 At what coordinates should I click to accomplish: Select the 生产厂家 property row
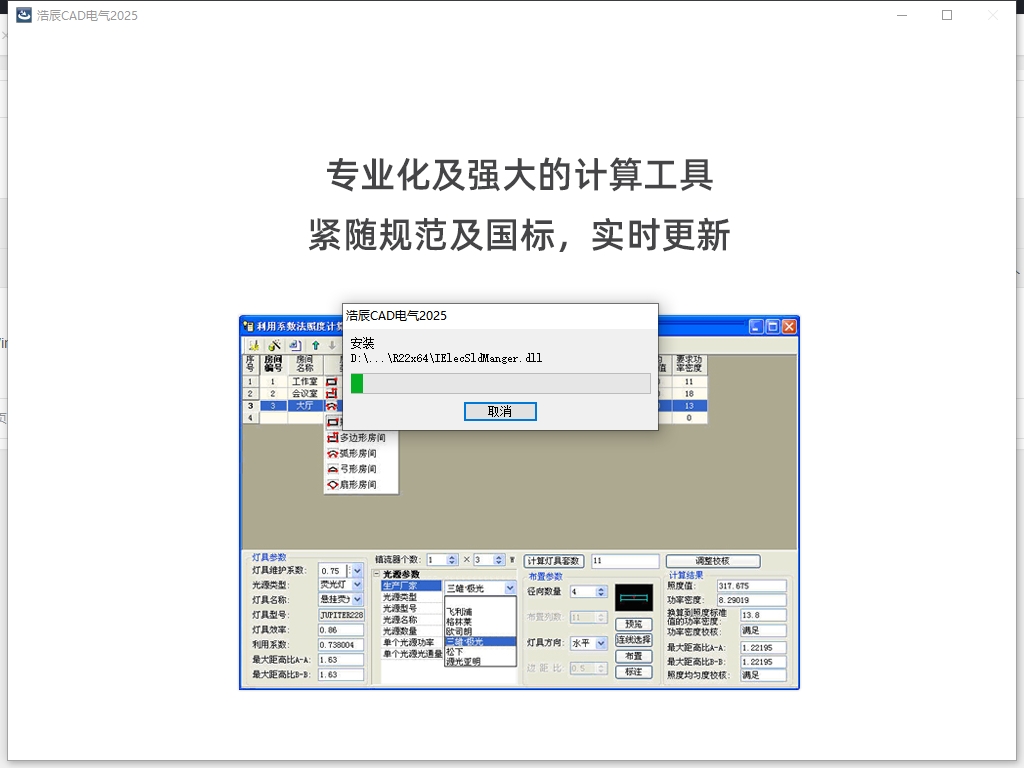(x=411, y=586)
